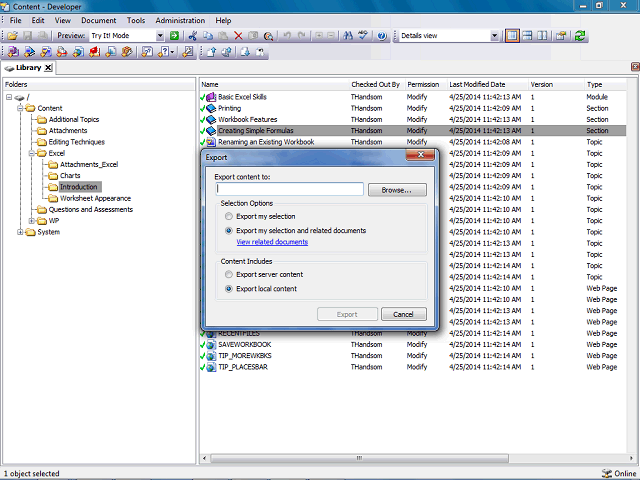Viewport: 640px width, 480px height.
Task: Click the find-in-library magnifier globe icon
Action: [x=268, y=36]
